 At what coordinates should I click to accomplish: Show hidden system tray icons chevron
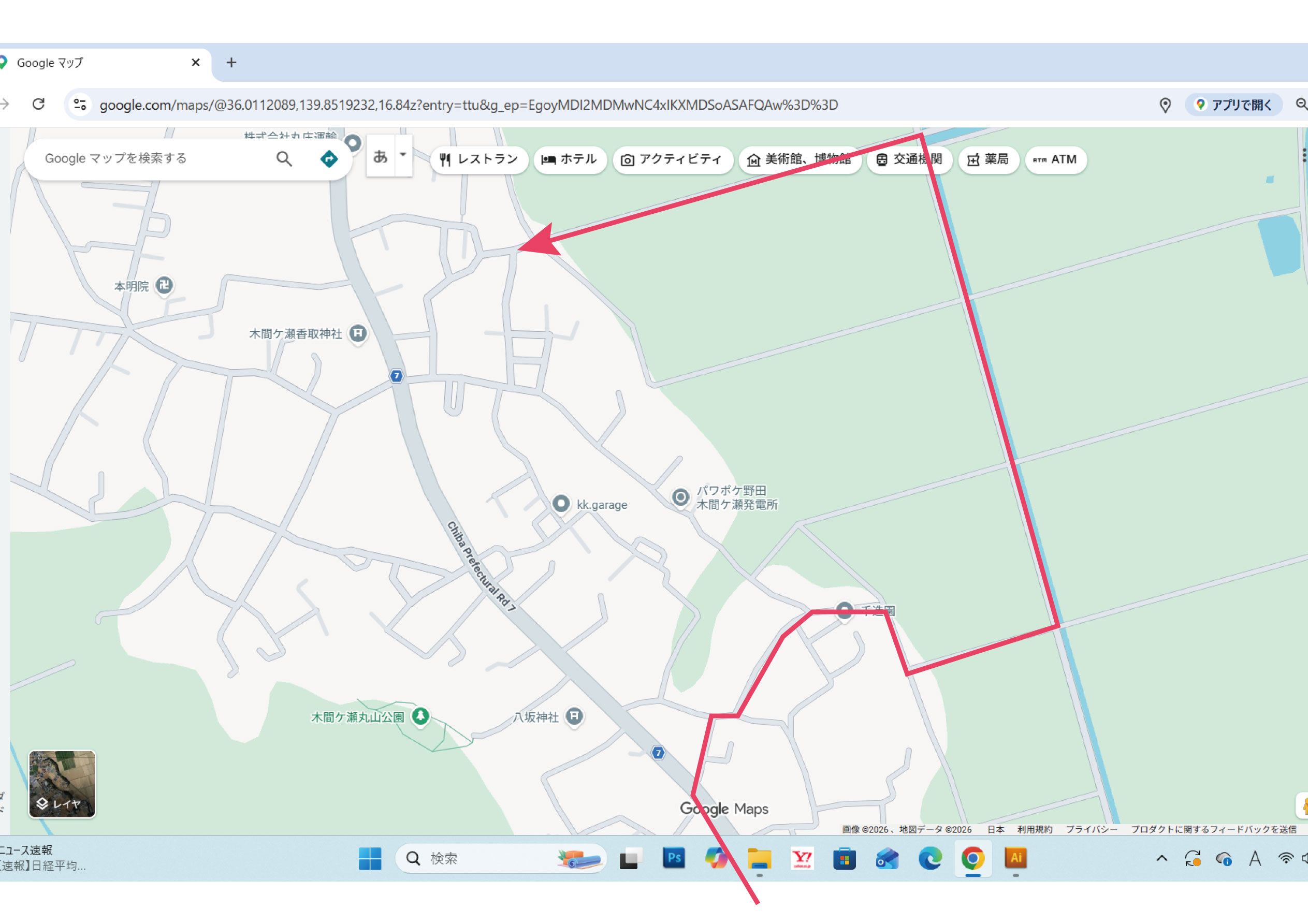click(1161, 858)
